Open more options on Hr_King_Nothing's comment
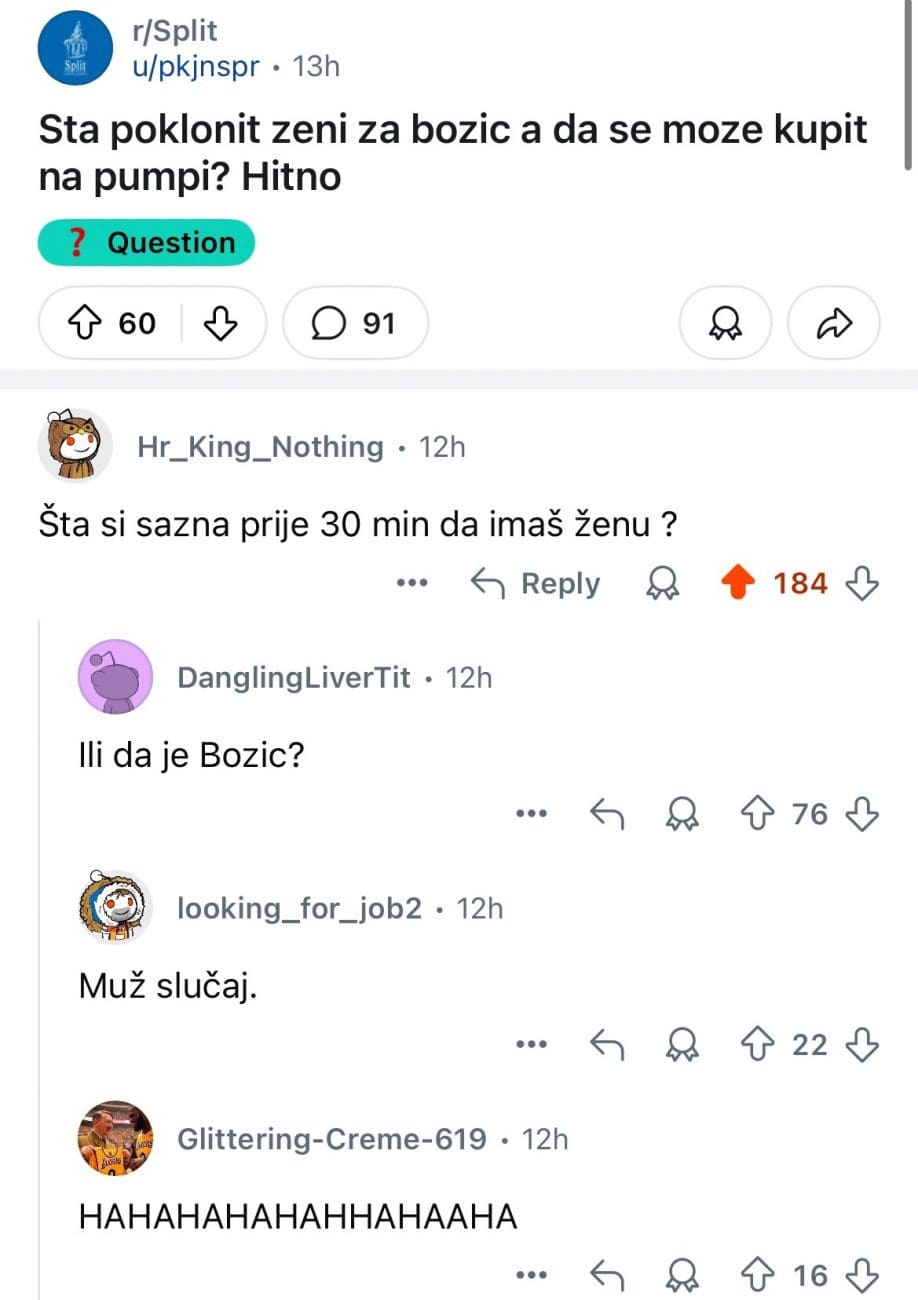Viewport: 918px width, 1300px height. [412, 583]
